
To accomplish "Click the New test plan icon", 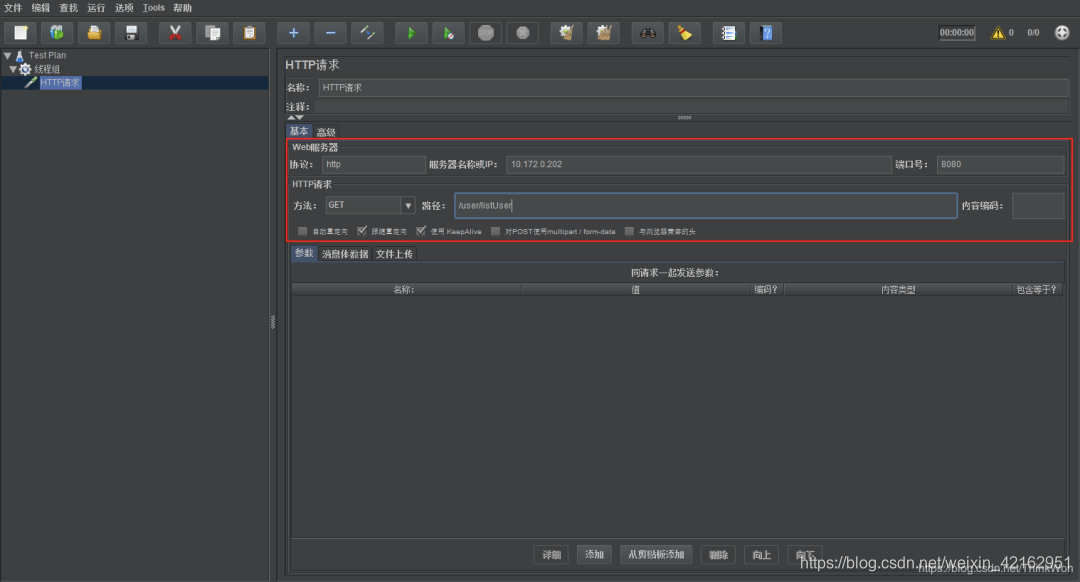I will point(21,32).
